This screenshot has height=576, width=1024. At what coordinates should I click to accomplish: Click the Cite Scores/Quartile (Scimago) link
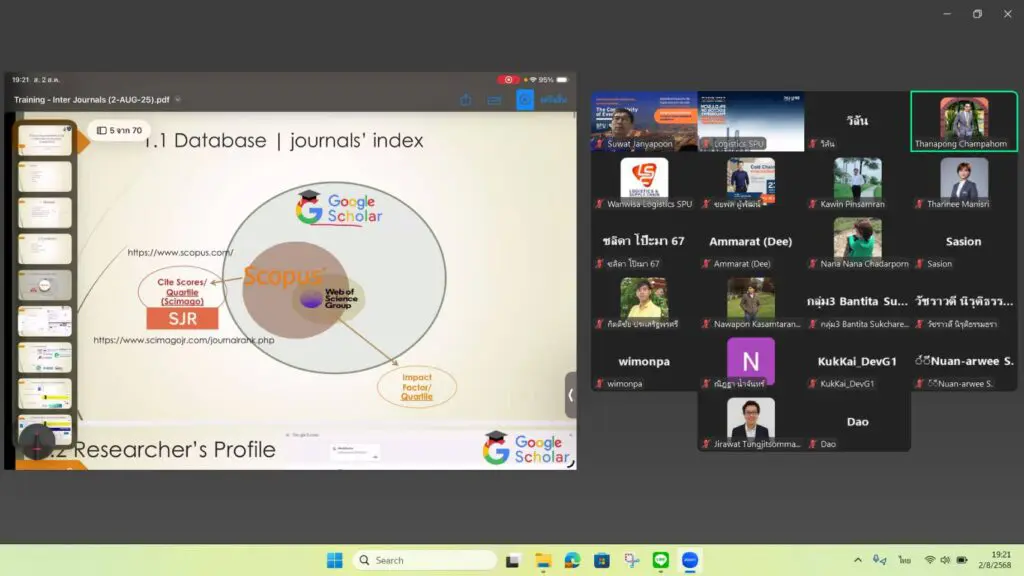coord(182,291)
